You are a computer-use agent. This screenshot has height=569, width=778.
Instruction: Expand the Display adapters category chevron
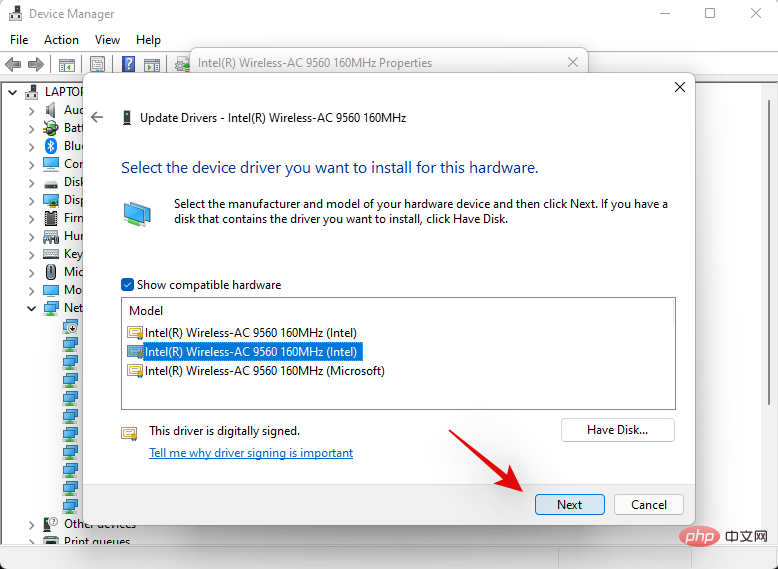32,200
